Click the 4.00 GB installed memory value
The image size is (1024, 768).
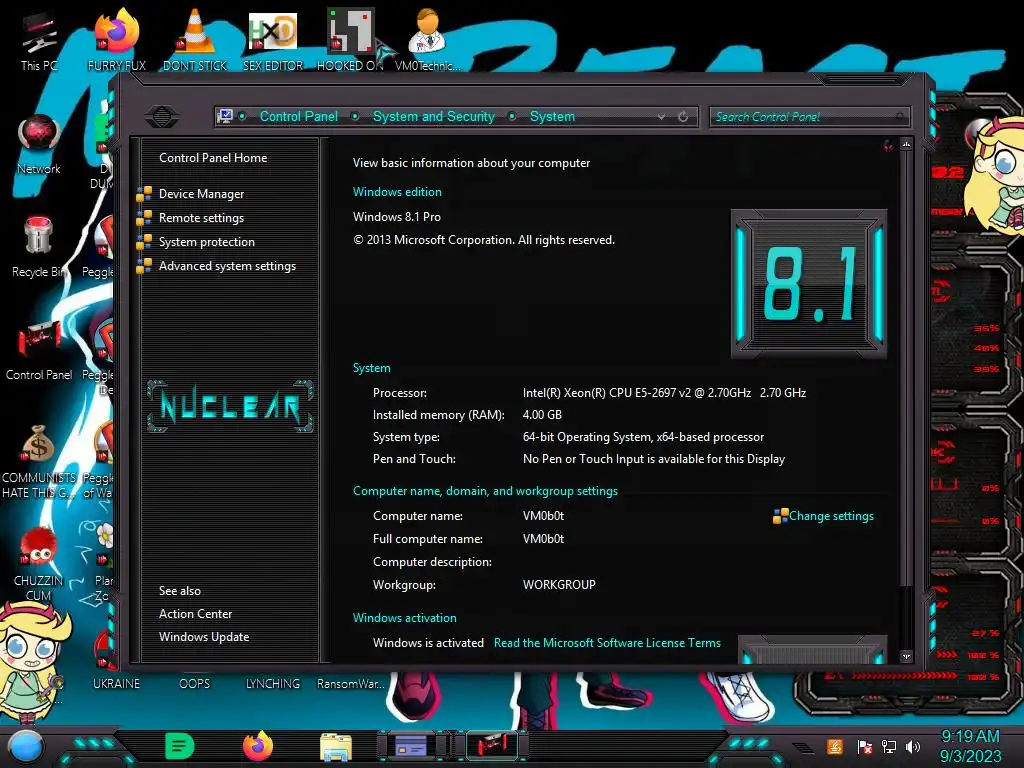click(x=542, y=415)
